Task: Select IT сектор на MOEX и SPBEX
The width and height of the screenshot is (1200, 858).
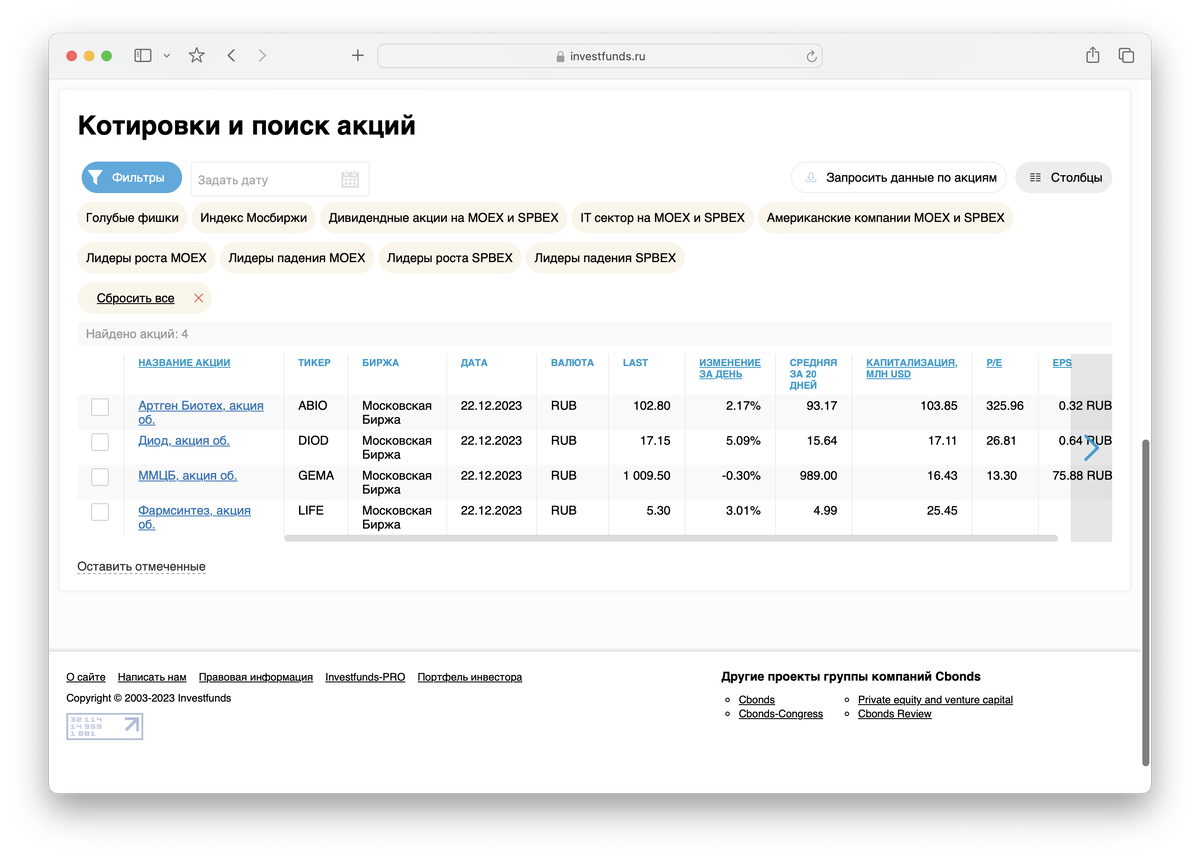Action: [663, 217]
